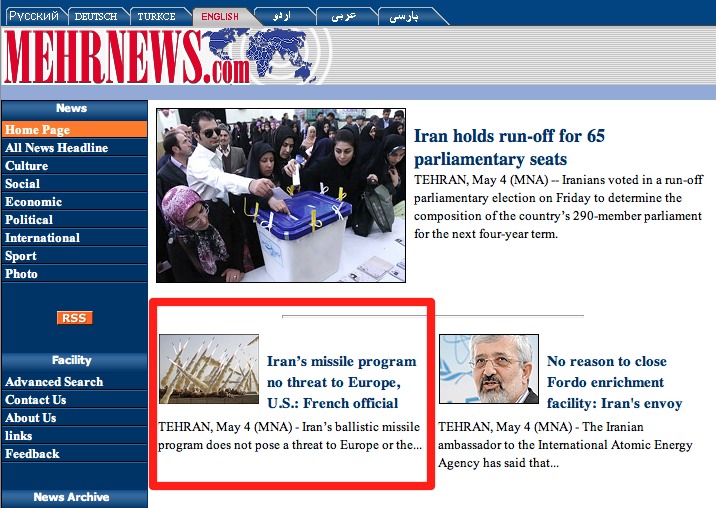This screenshot has height=508, width=716.
Task: Click the Facility sidebar header
Action: coord(74,360)
